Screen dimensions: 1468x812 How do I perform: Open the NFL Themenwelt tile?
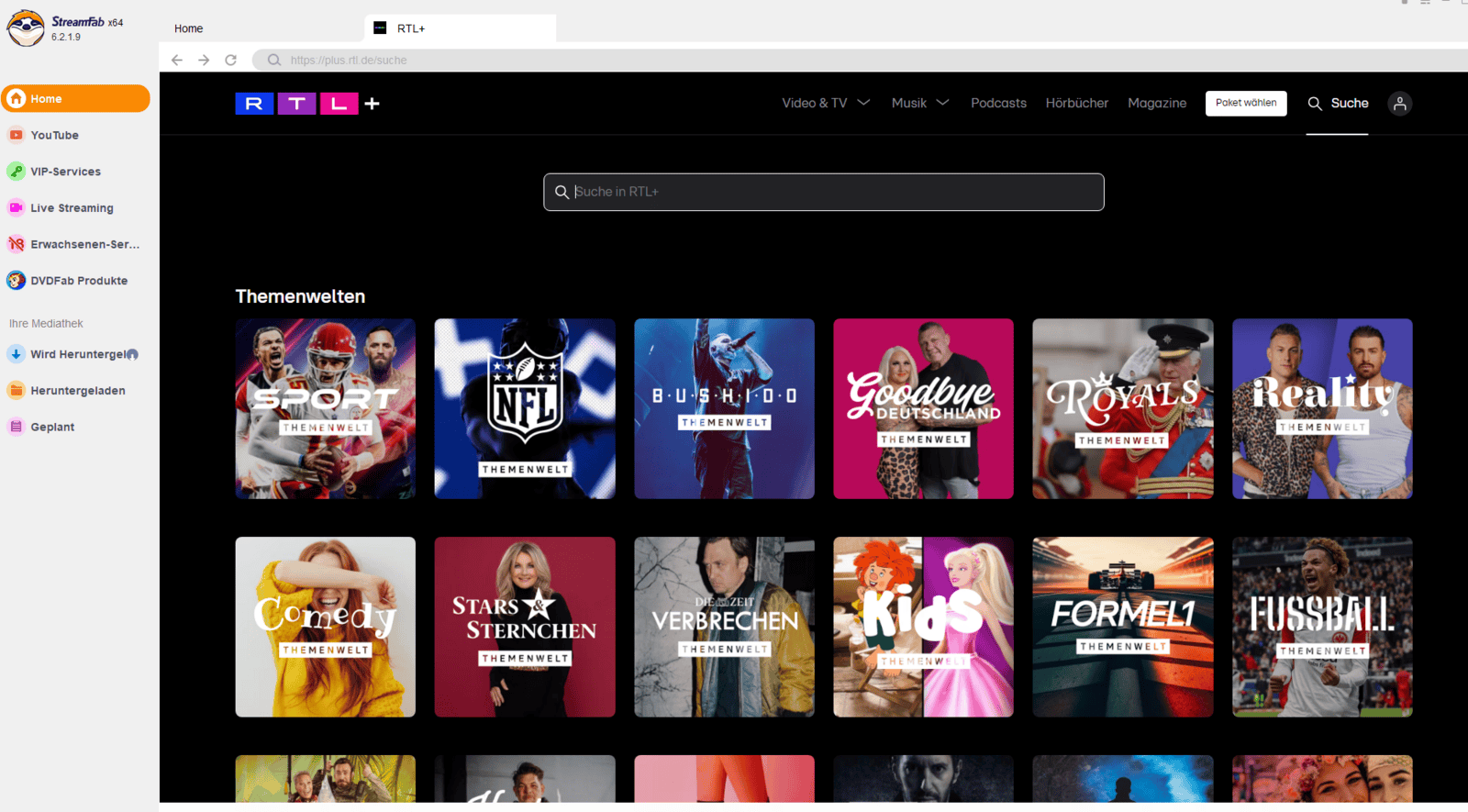[525, 408]
